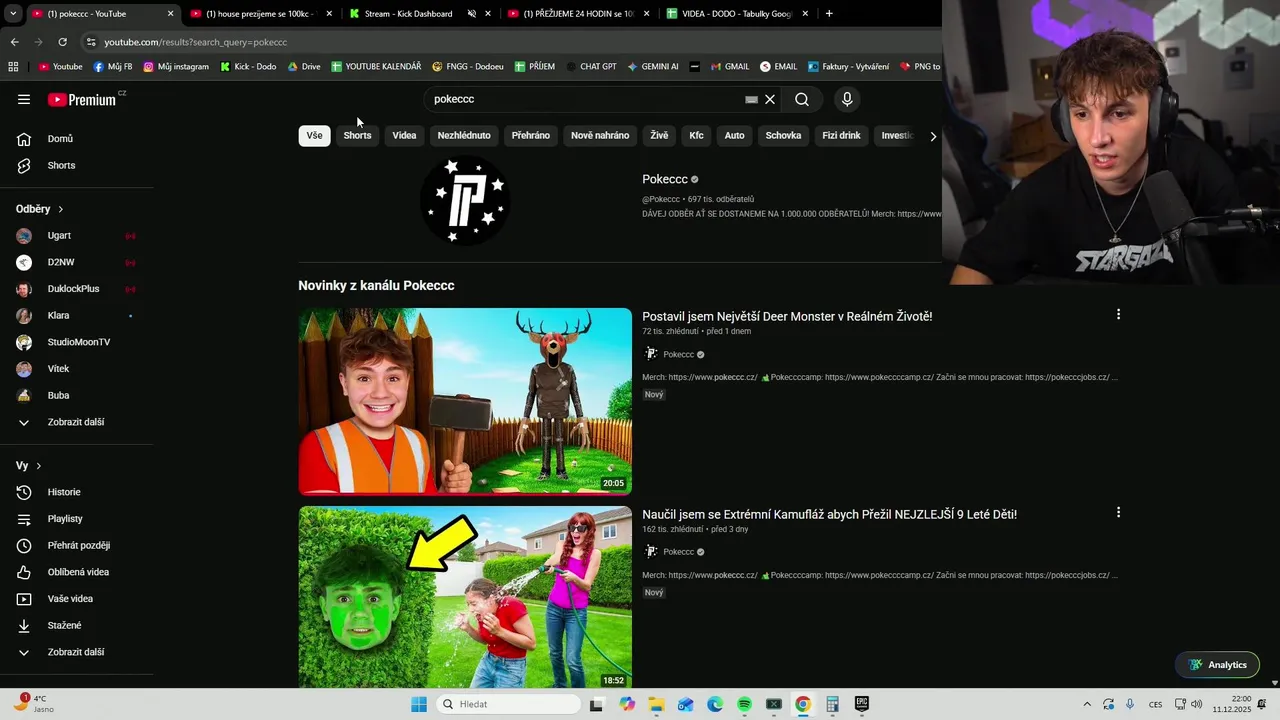1280x720 pixels.
Task: Open options menu for Kamufláž video
Action: pyautogui.click(x=1118, y=512)
